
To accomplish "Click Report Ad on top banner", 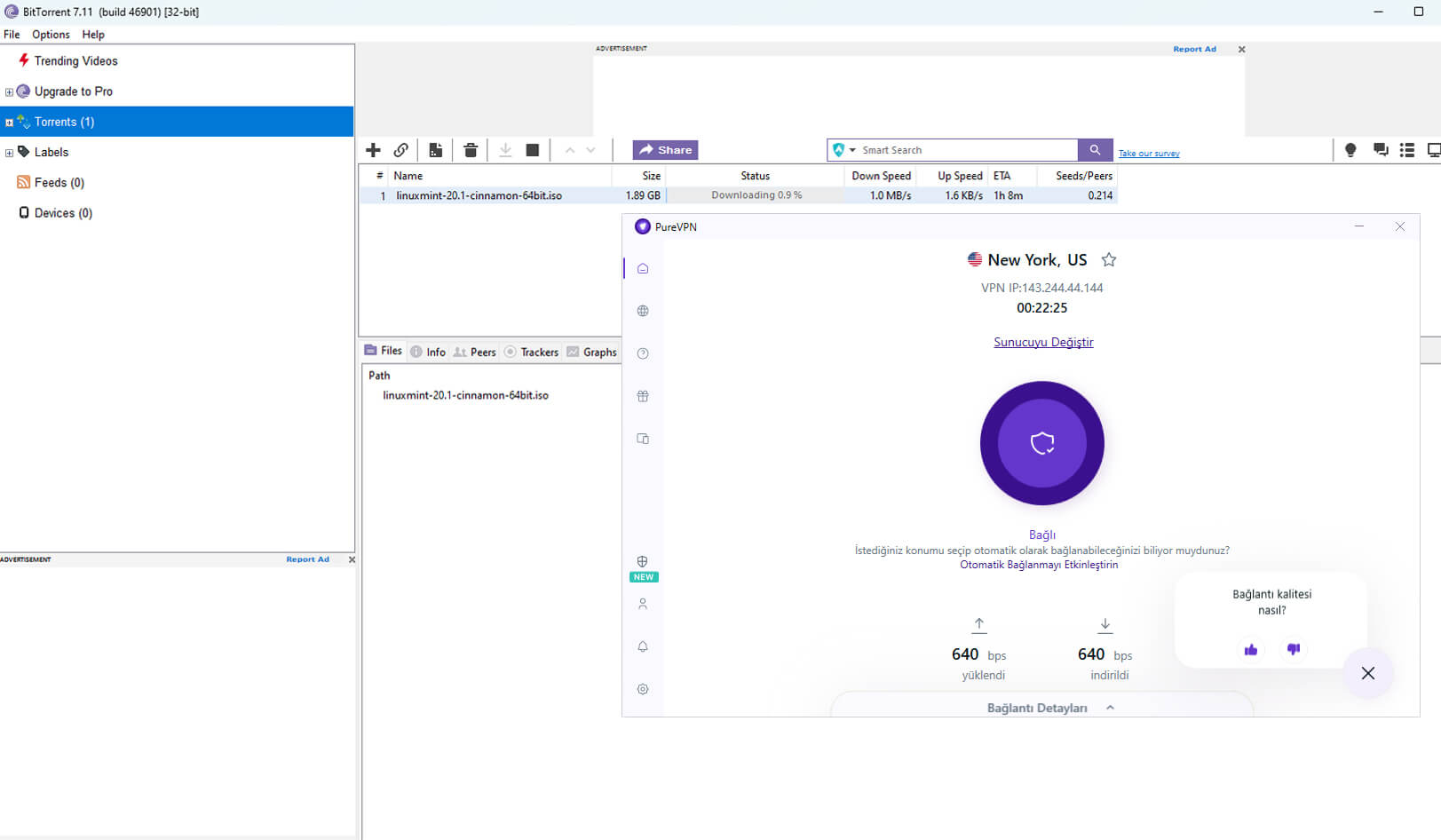I will pos(1194,50).
